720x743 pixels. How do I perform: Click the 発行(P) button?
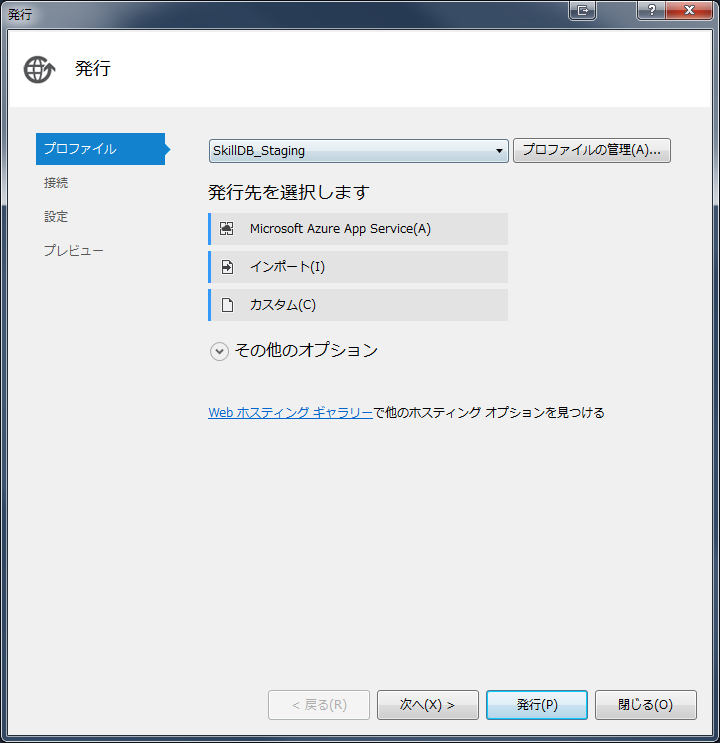(x=537, y=705)
